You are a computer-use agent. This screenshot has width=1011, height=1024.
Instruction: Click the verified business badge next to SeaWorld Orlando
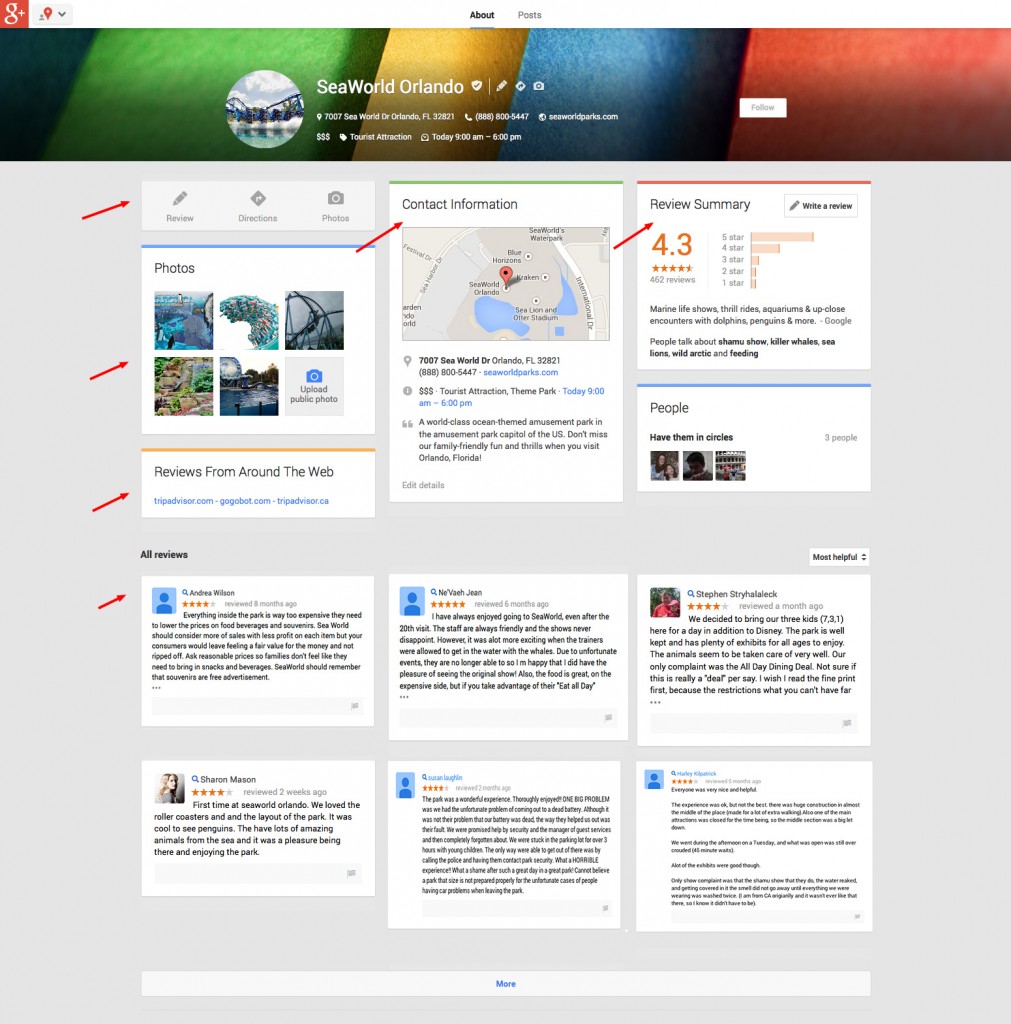pyautogui.click(x=477, y=86)
